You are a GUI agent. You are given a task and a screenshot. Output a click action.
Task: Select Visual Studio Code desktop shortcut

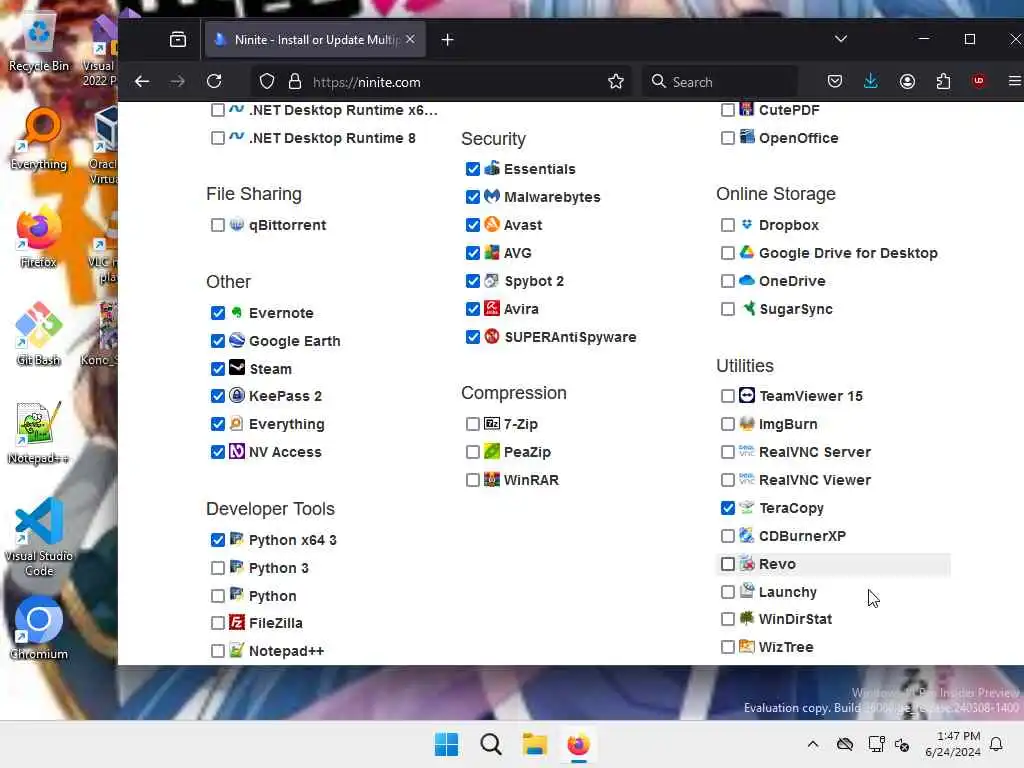click(39, 537)
